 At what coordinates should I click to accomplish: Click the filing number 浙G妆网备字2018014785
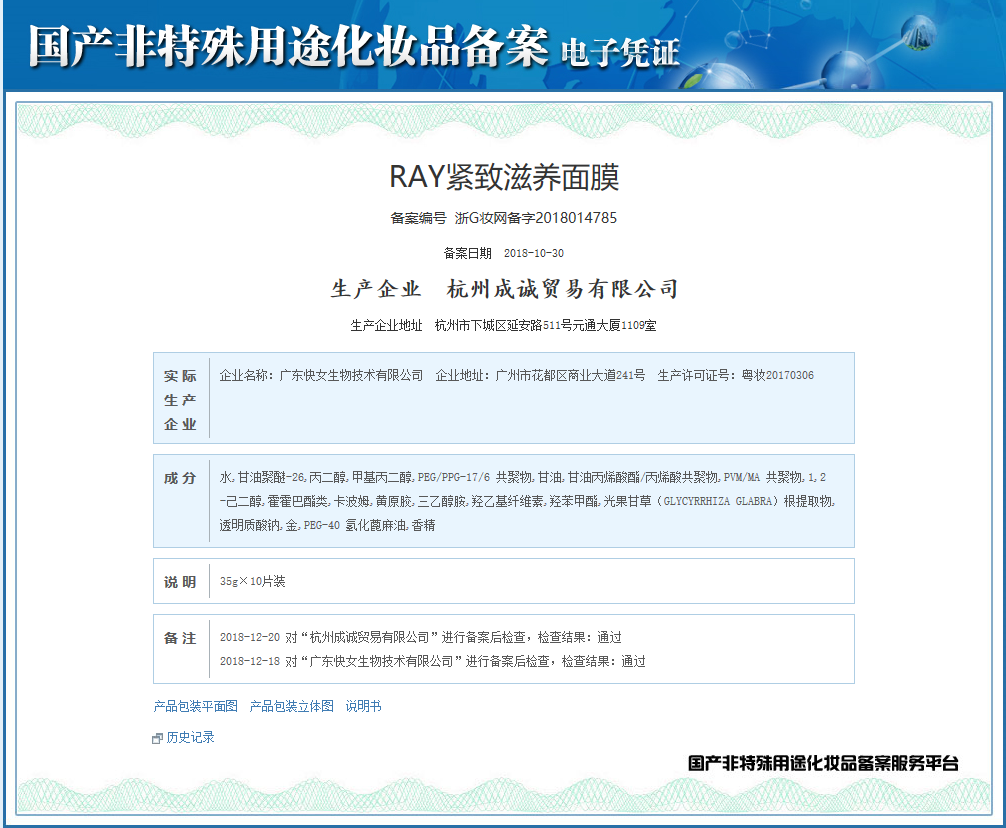point(536,218)
